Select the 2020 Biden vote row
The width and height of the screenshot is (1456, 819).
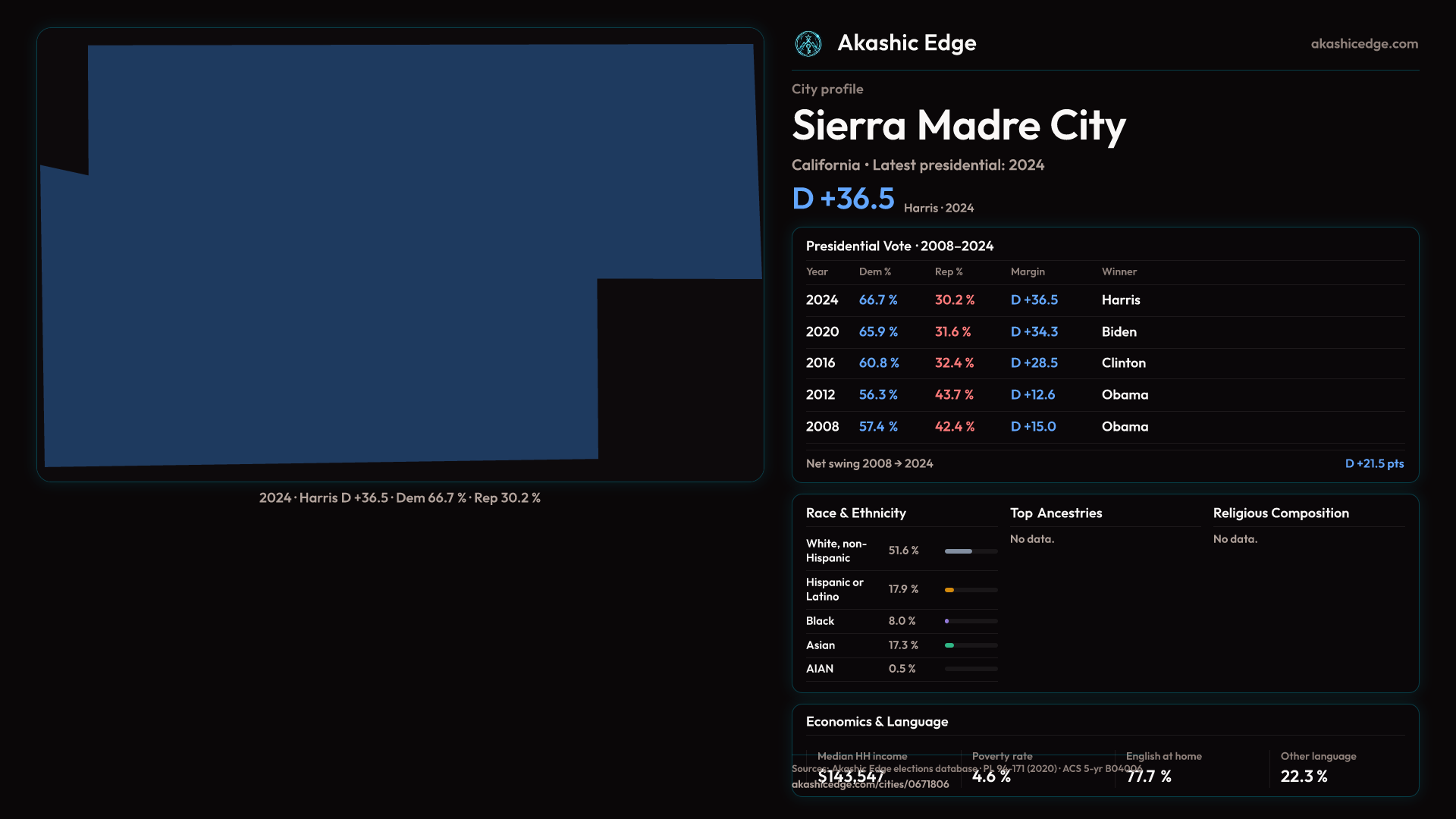coord(1104,332)
